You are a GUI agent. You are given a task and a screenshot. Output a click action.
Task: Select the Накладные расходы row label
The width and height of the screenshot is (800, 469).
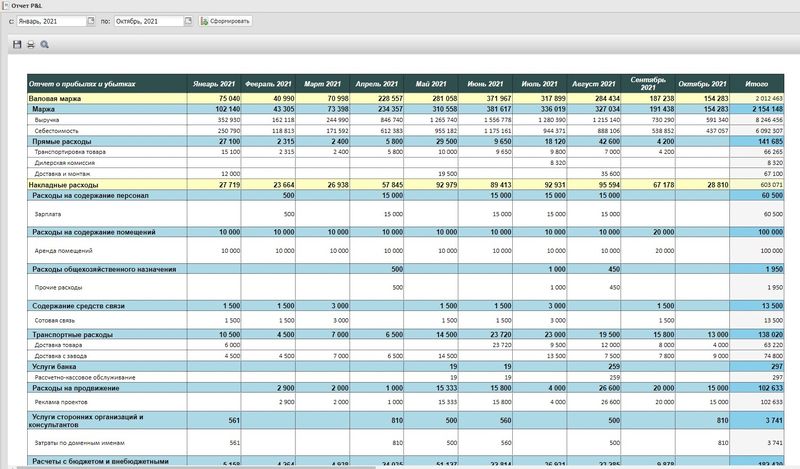point(63,185)
